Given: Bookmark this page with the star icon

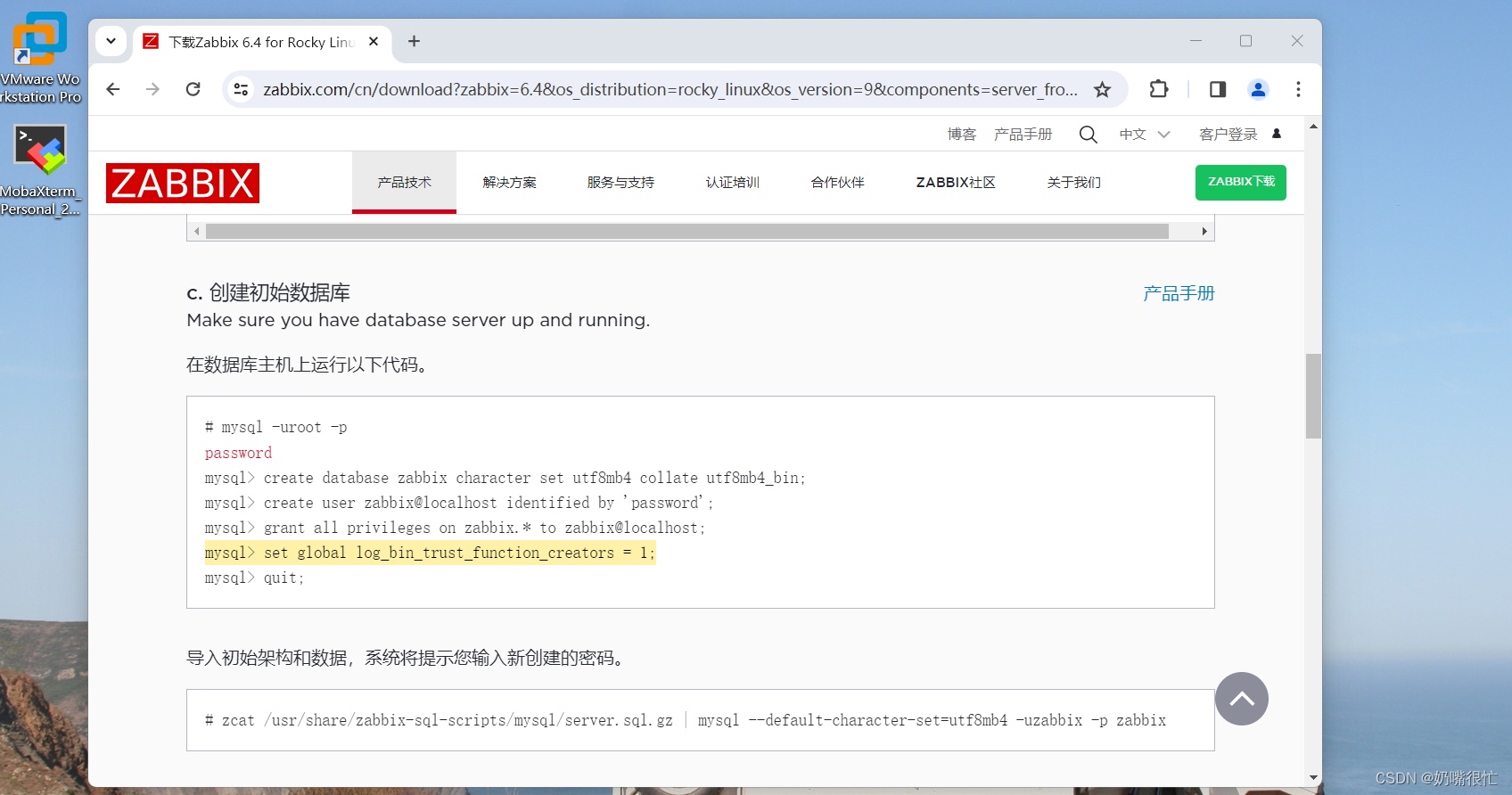Looking at the screenshot, I should pos(1102,89).
